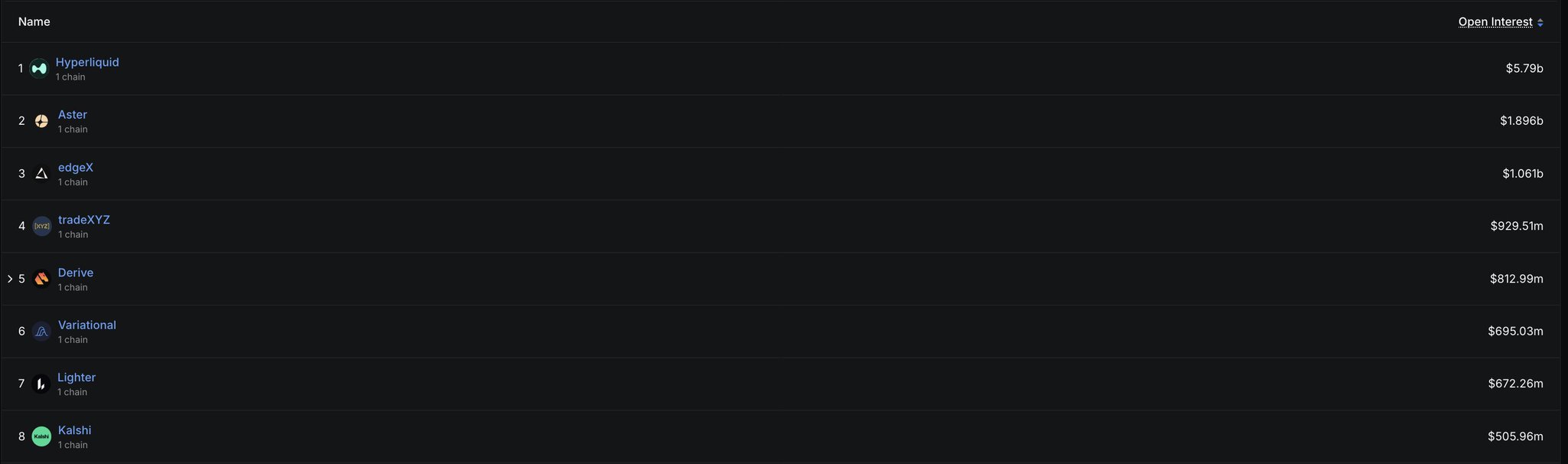Visit the Variational protocol page
Image resolution: width=1568 pixels, height=464 pixels.
87,325
